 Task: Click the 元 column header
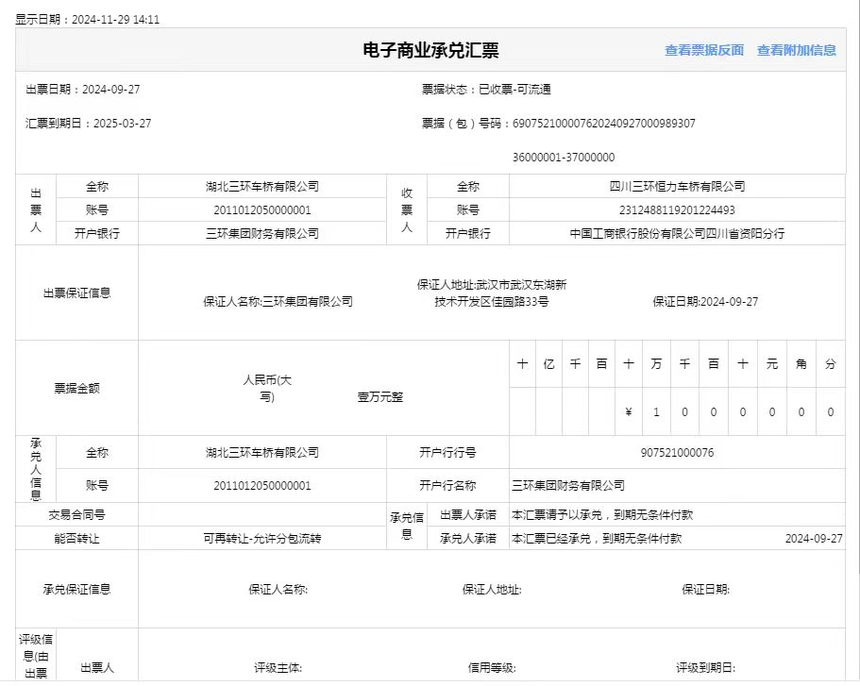click(772, 364)
